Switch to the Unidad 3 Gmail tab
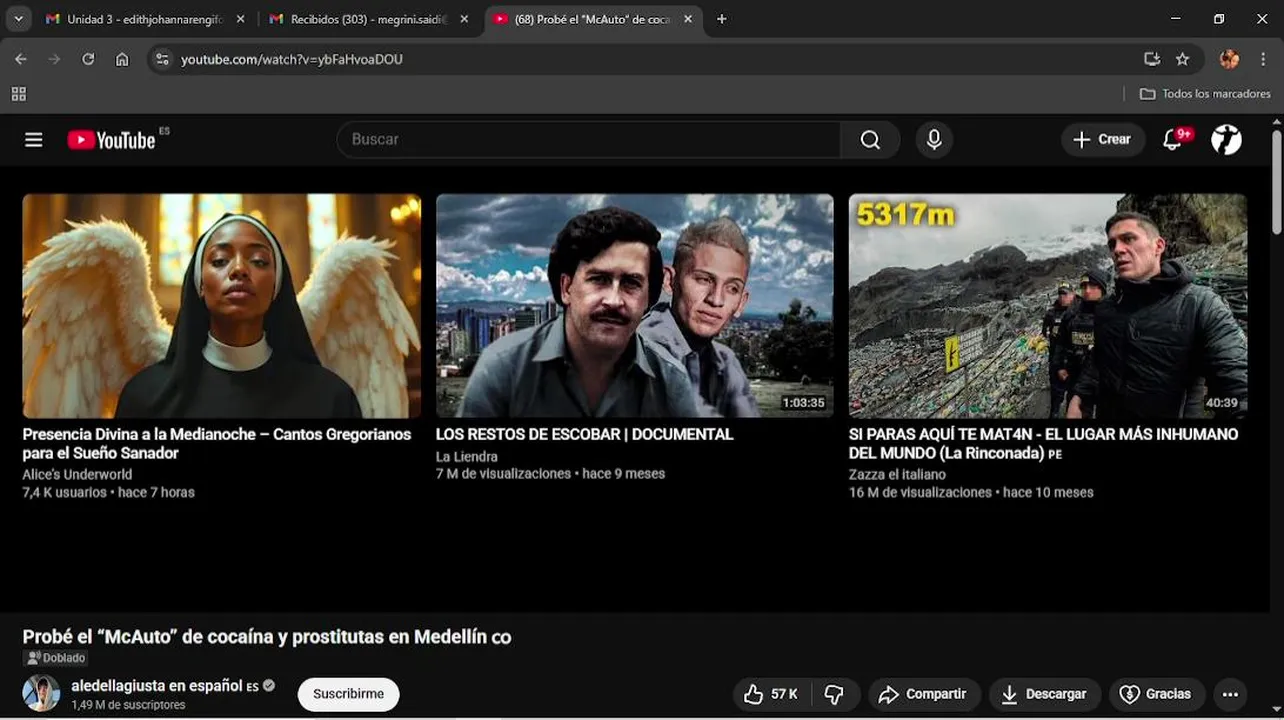The image size is (1284, 720). click(145, 19)
